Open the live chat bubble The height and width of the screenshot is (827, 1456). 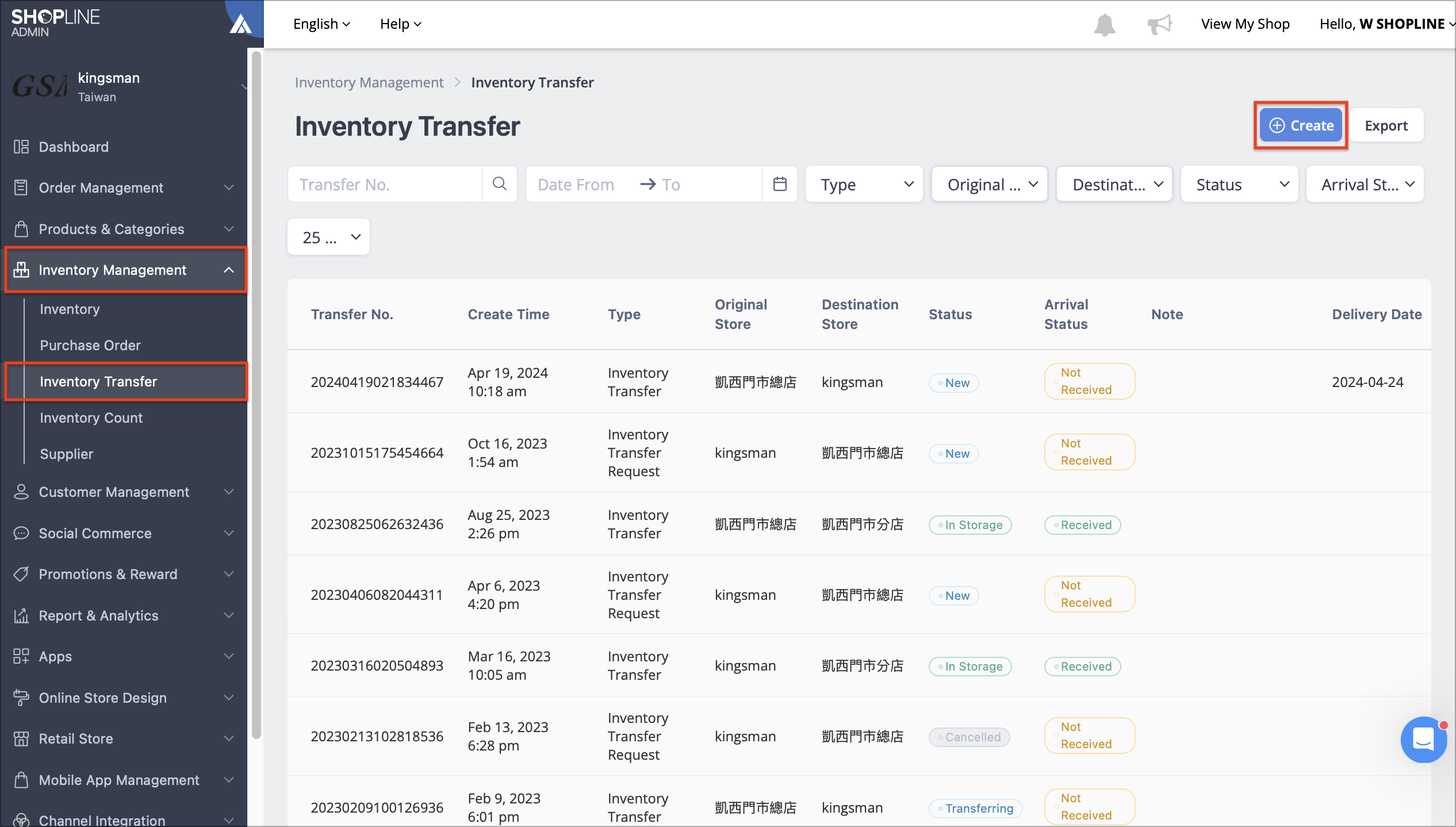click(x=1423, y=740)
